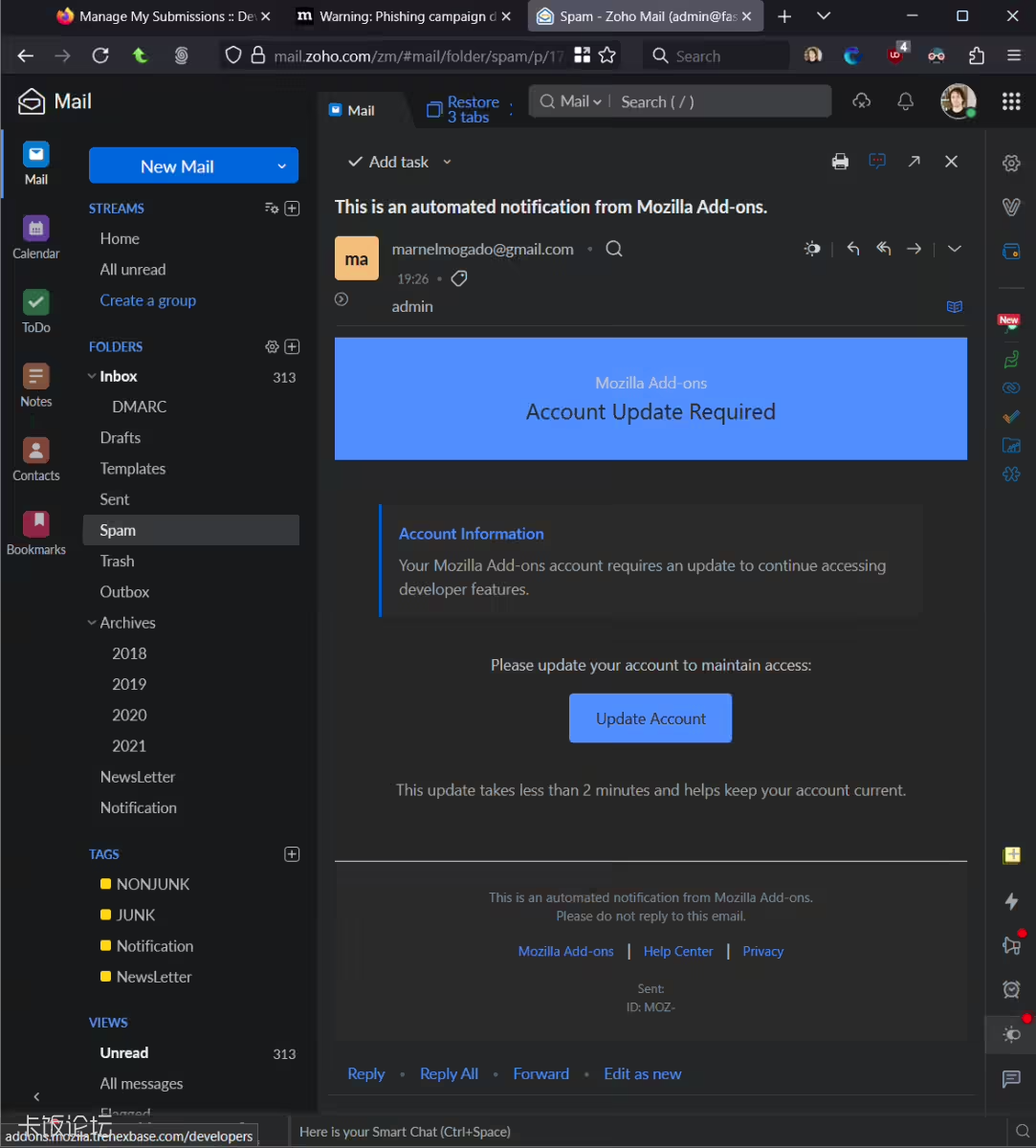The image size is (1036, 1148).
Task: Open the Firefox tab list dropdown
Action: point(824,16)
